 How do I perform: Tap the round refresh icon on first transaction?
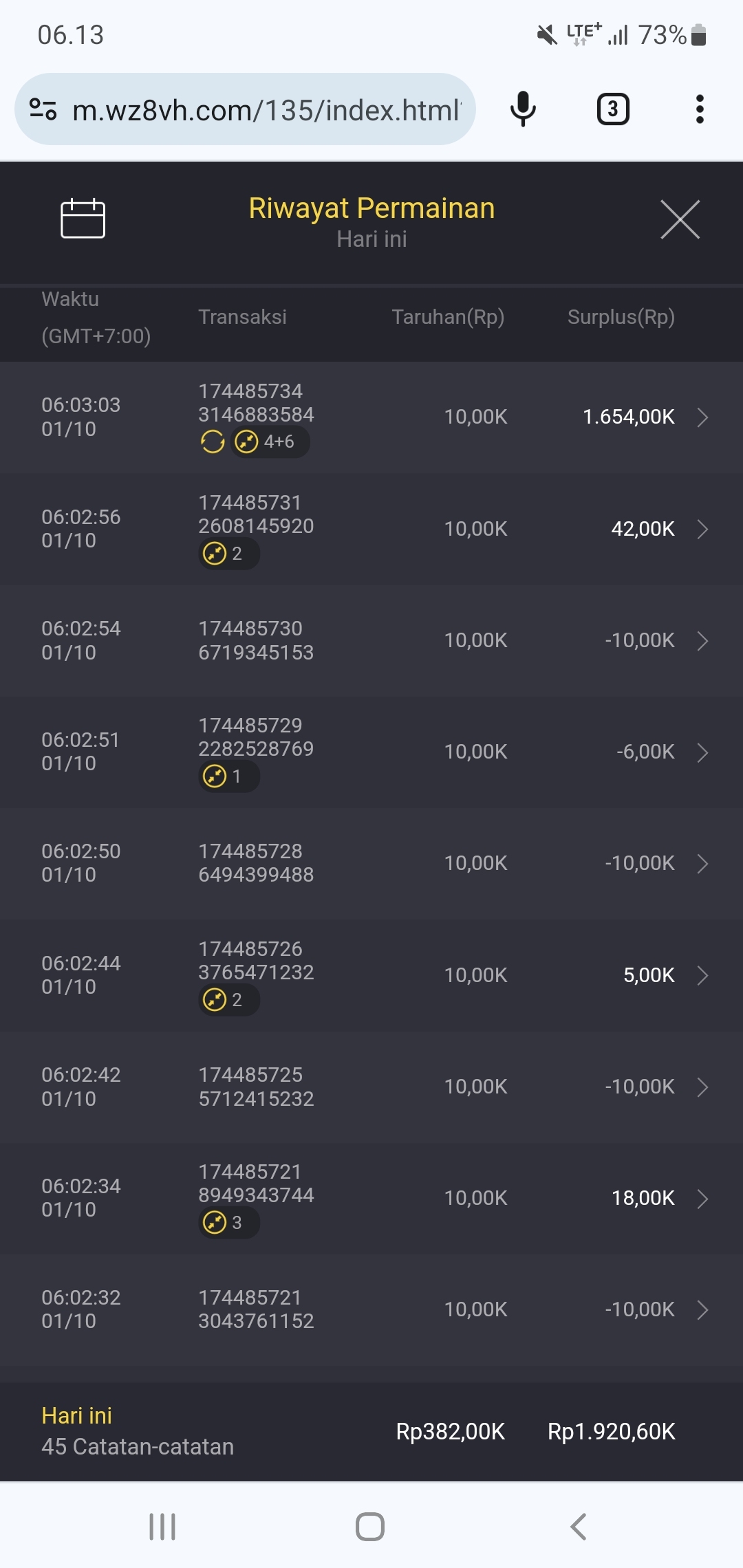click(x=213, y=442)
